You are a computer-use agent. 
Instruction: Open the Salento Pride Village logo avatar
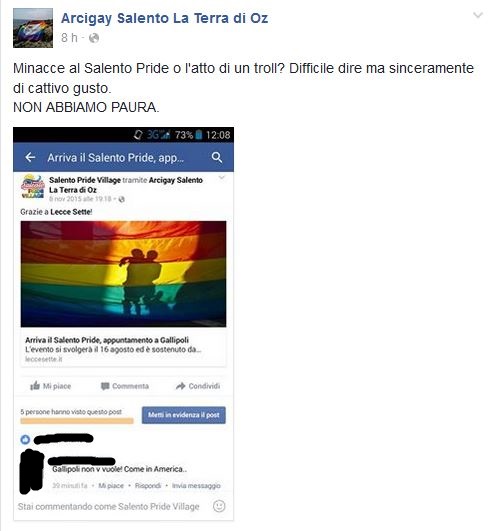tap(33, 187)
